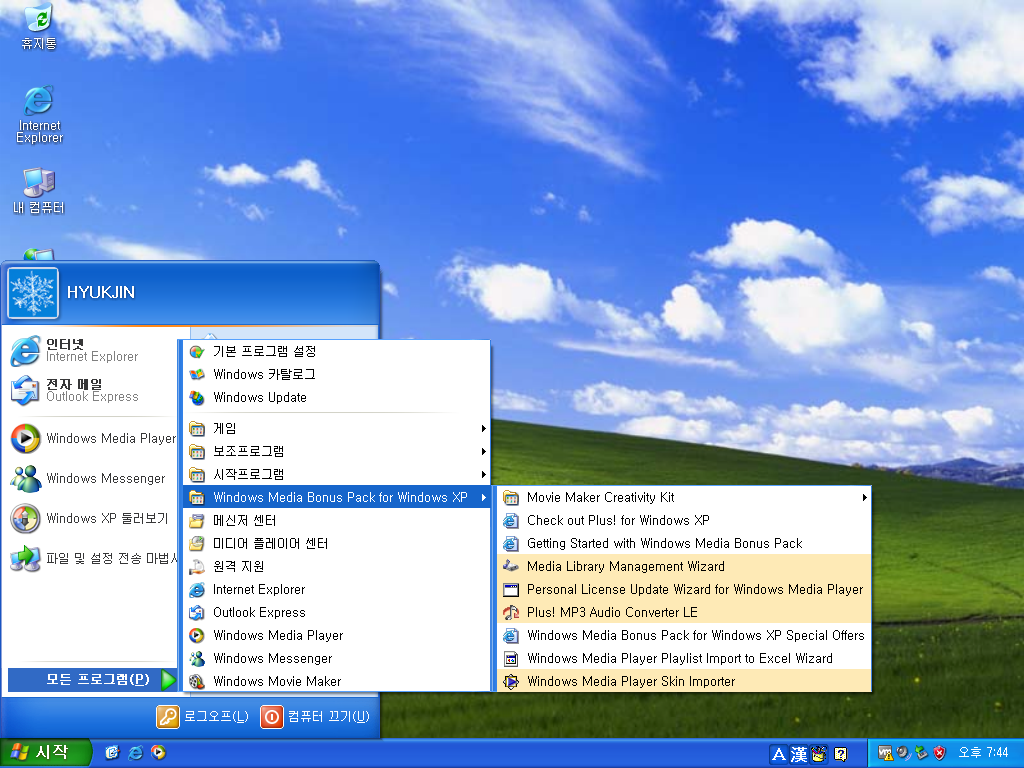Open Check out Plus! for Windows XP
This screenshot has width=1024, height=768.
[x=684, y=520]
